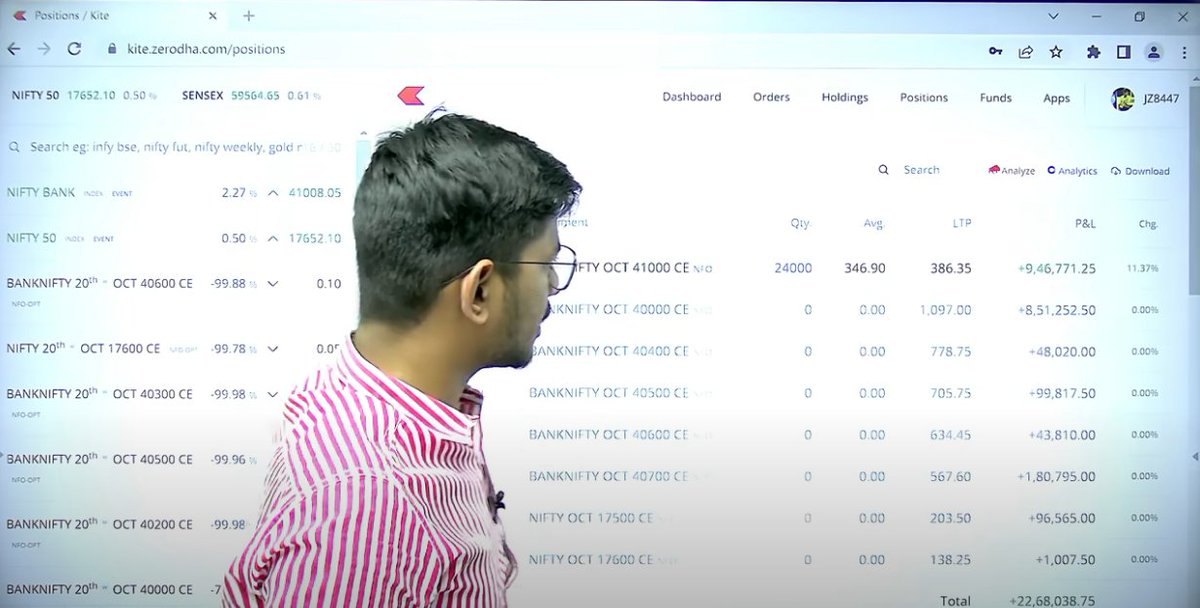
Task: Open the Apps menu
Action: 1057,98
